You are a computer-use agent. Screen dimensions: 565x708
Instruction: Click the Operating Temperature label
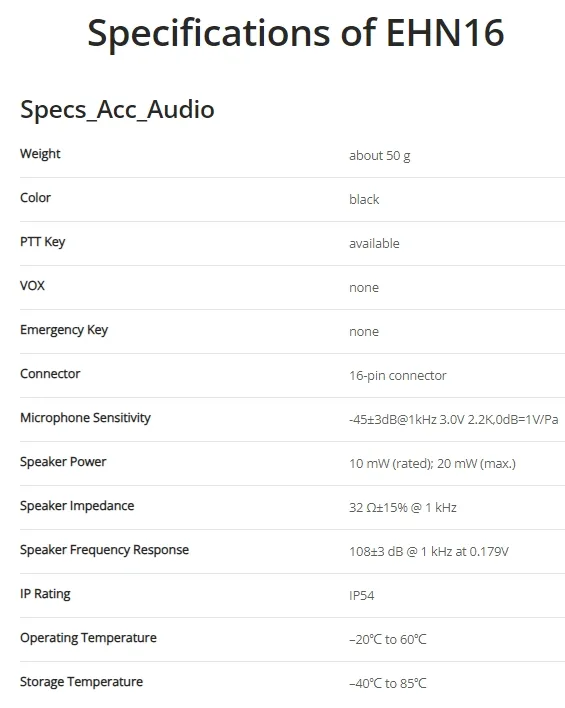tap(89, 638)
